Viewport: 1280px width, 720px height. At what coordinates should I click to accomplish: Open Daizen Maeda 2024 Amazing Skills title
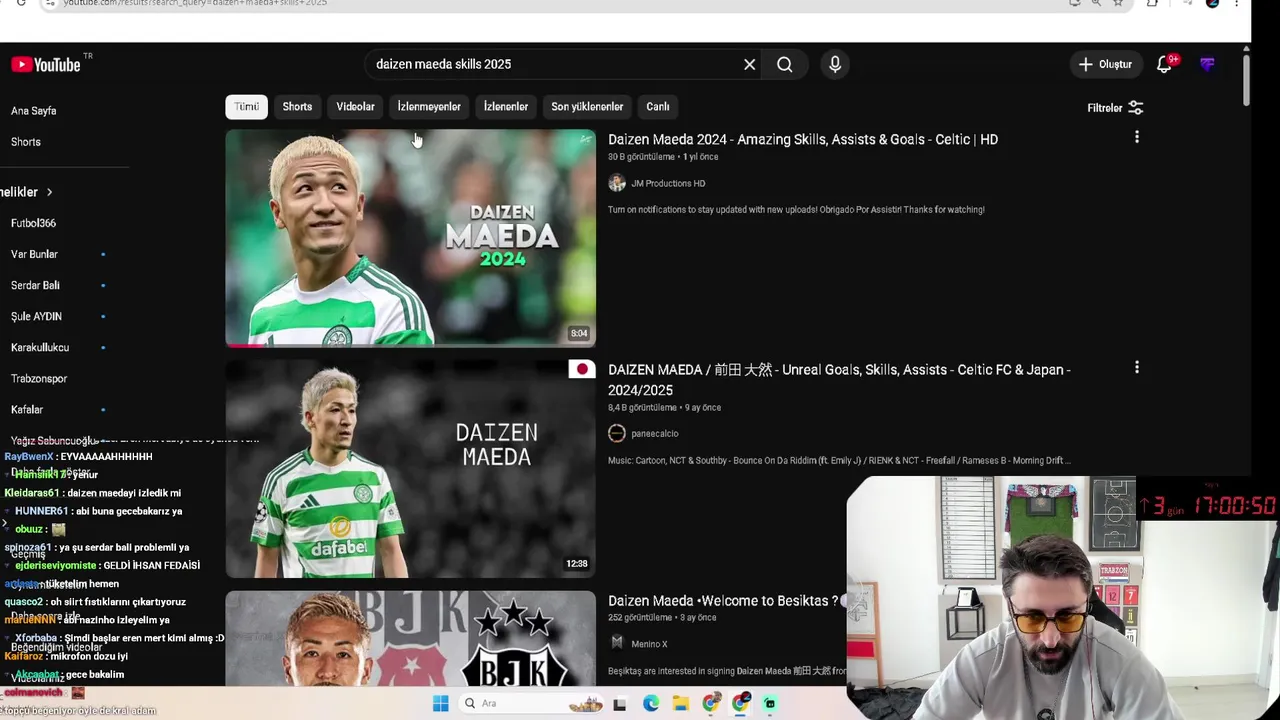tap(803, 139)
